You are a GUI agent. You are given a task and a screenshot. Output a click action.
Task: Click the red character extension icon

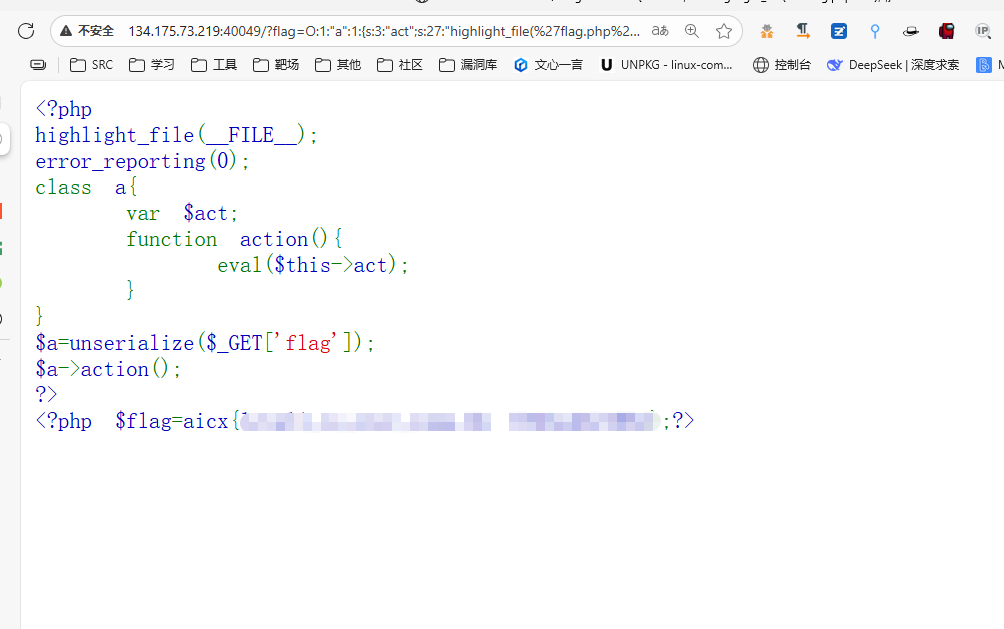(946, 31)
